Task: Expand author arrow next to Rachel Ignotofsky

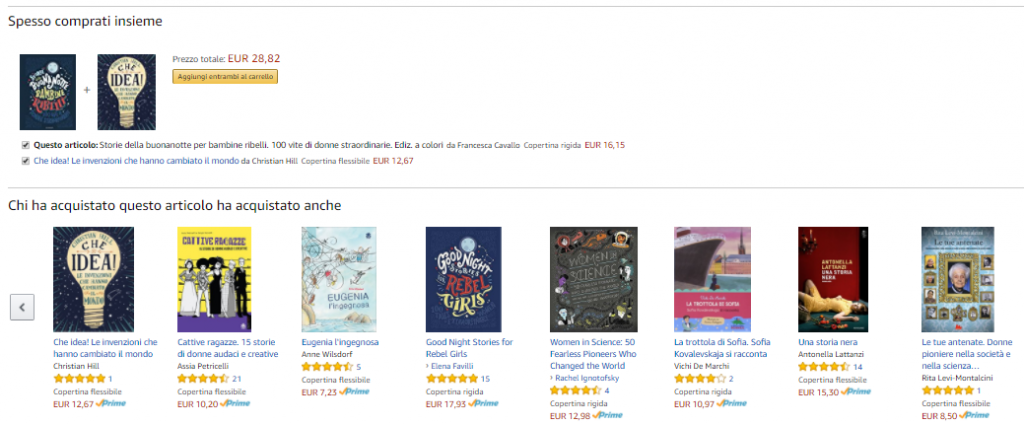Action: point(552,378)
